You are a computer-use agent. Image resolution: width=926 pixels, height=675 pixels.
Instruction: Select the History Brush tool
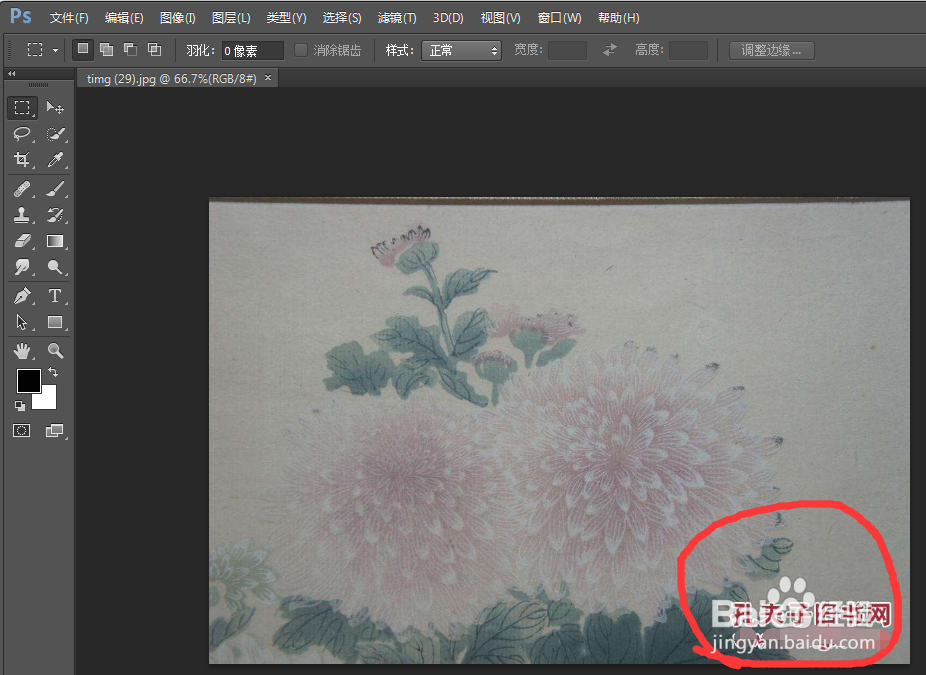tap(55, 215)
